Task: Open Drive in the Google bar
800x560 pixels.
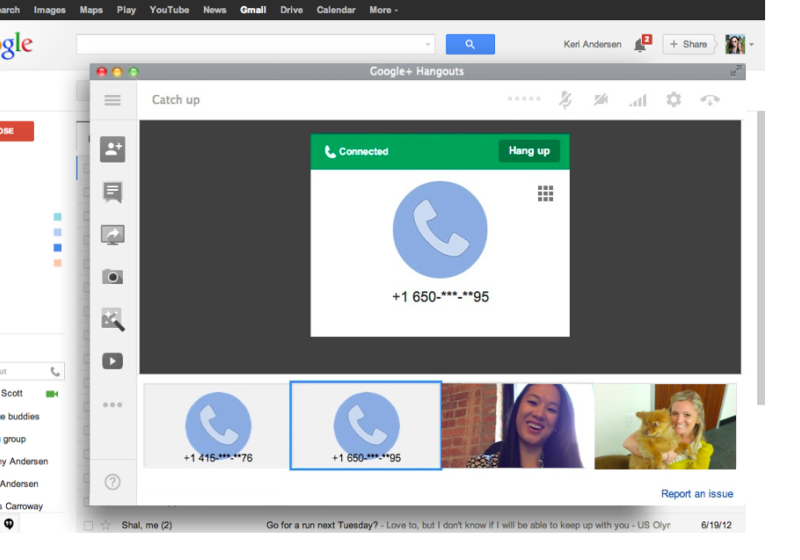Action: coord(291,10)
